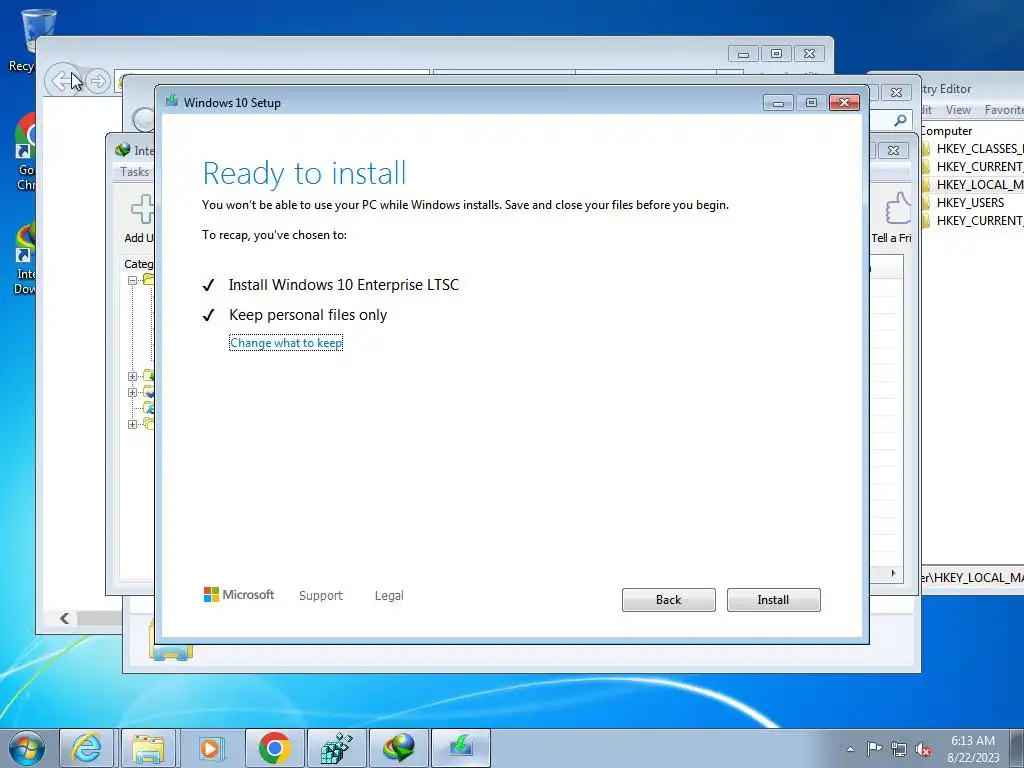Click the Action Center flag icon
Image resolution: width=1024 pixels, height=768 pixels.
pyautogui.click(x=874, y=749)
